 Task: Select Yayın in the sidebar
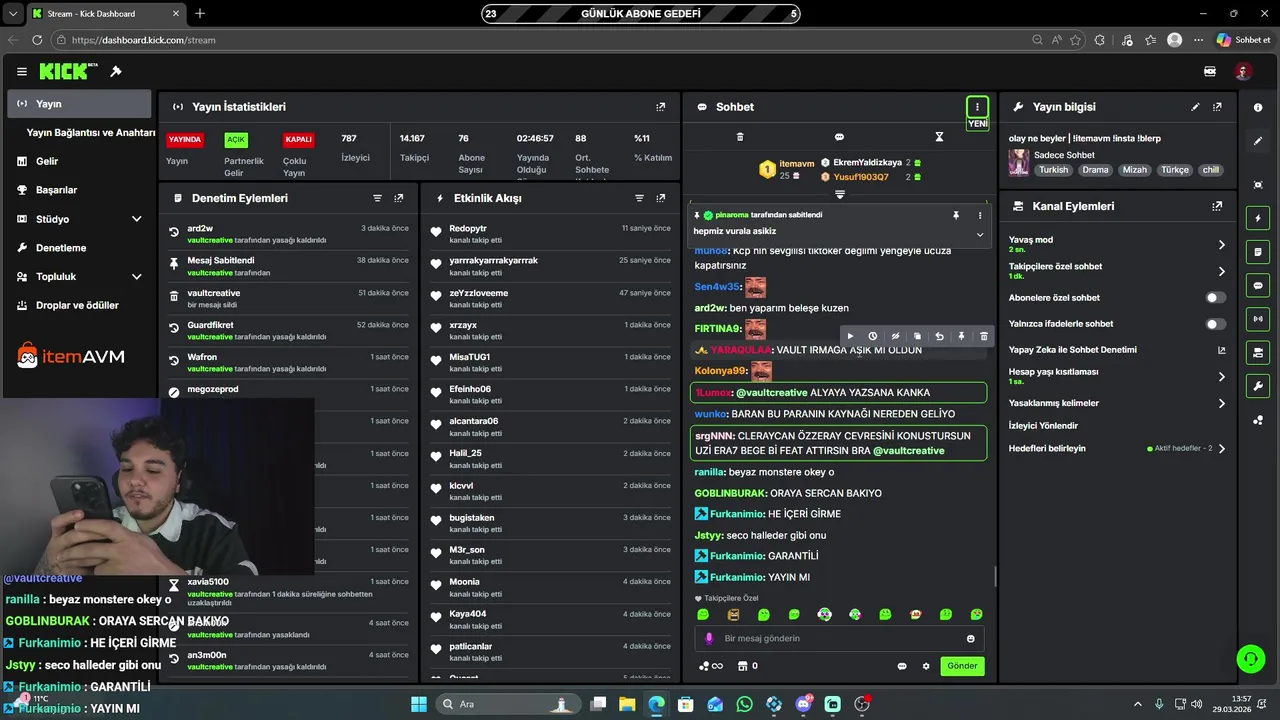coord(78,104)
